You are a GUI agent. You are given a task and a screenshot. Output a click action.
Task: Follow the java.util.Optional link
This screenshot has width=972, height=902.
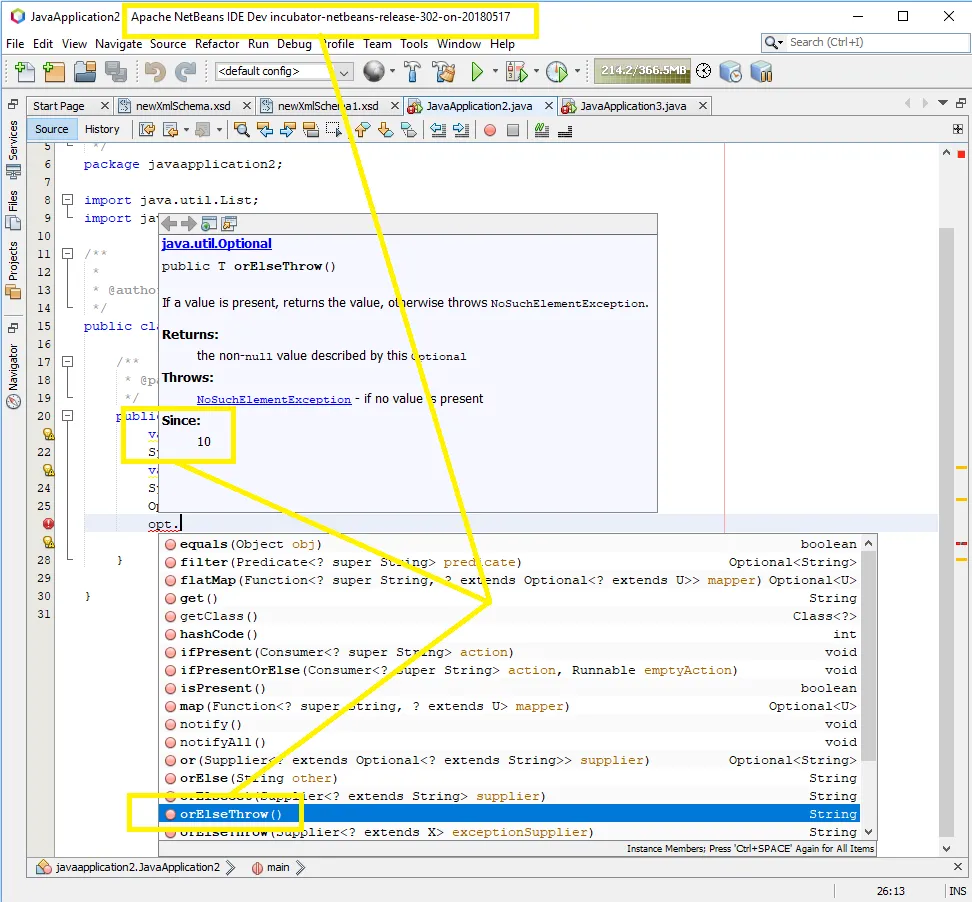[216, 243]
